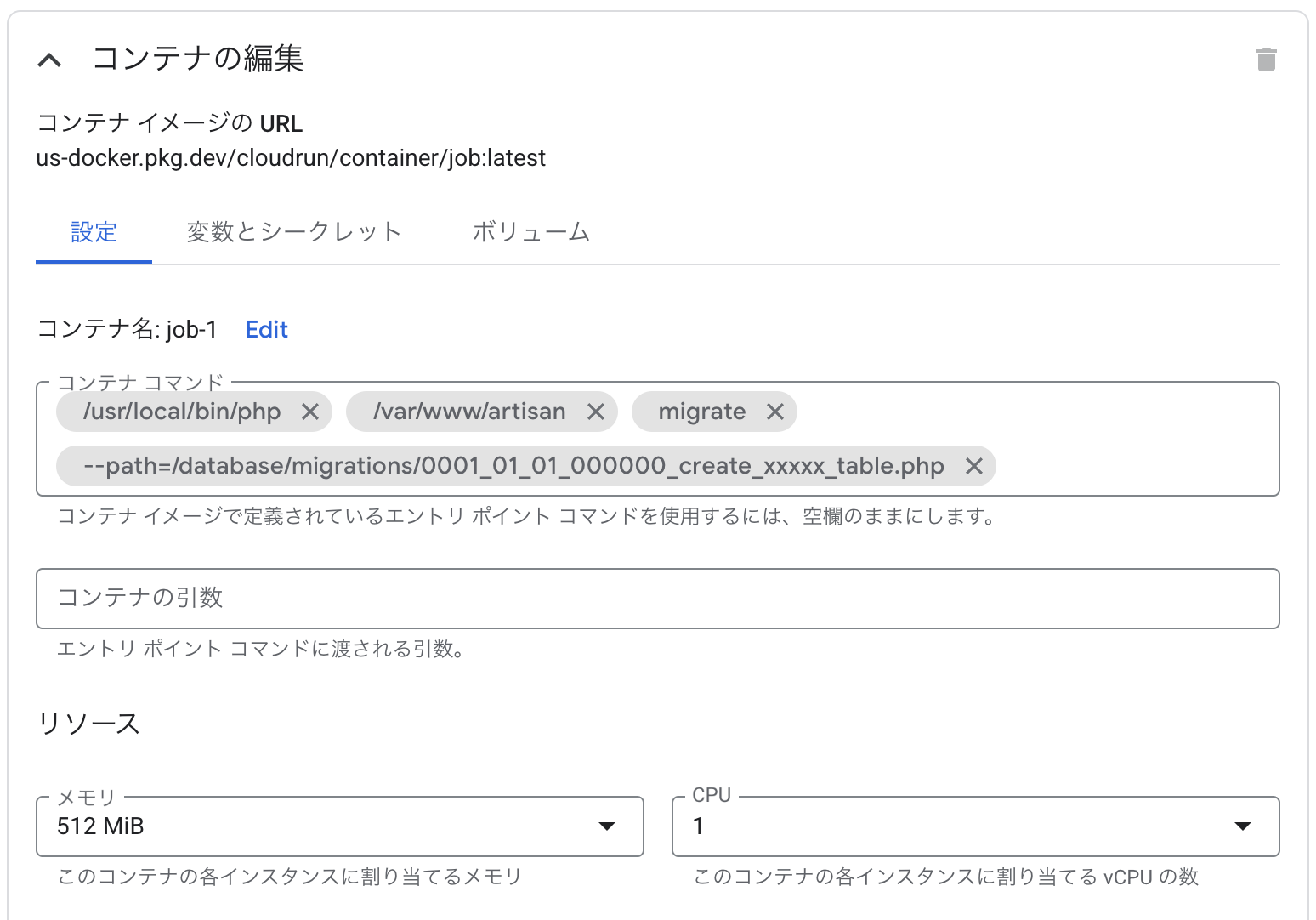This screenshot has width=1316, height=920.
Task: Go to the ボリューム tab
Action: (530, 232)
